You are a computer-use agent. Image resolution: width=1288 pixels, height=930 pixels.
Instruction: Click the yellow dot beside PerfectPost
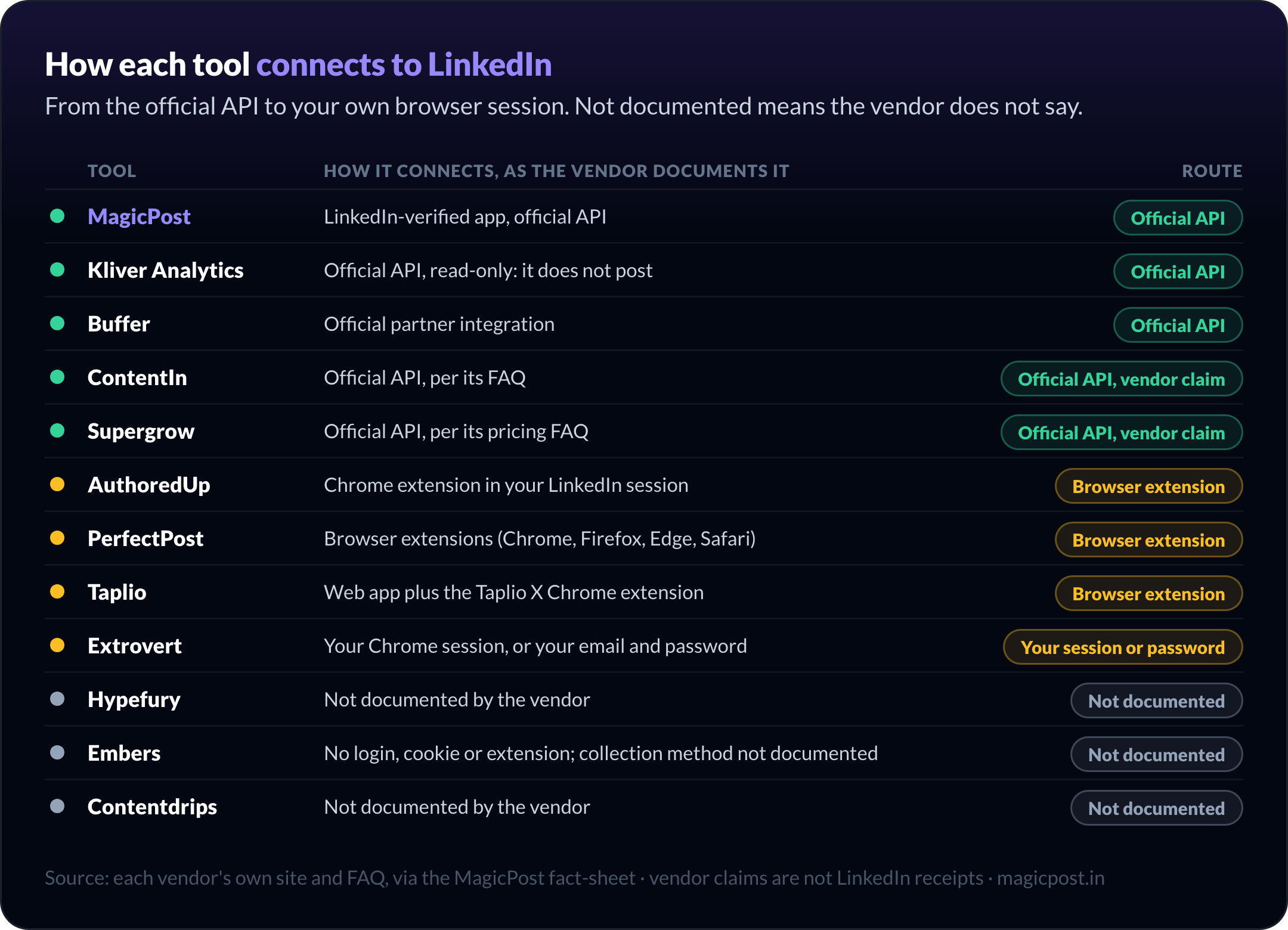click(57, 538)
